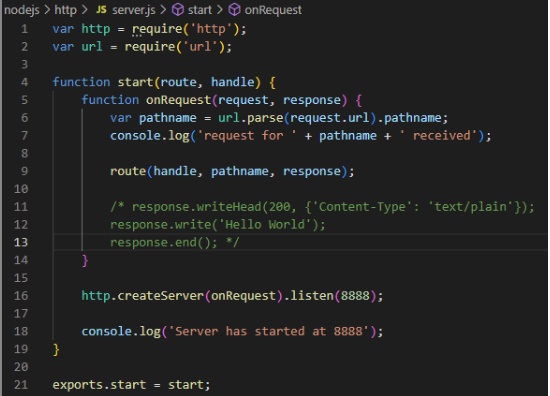Viewport: 550px width, 396px height.
Task: Open the http breadcrumb folder
Action: [x=66, y=10]
